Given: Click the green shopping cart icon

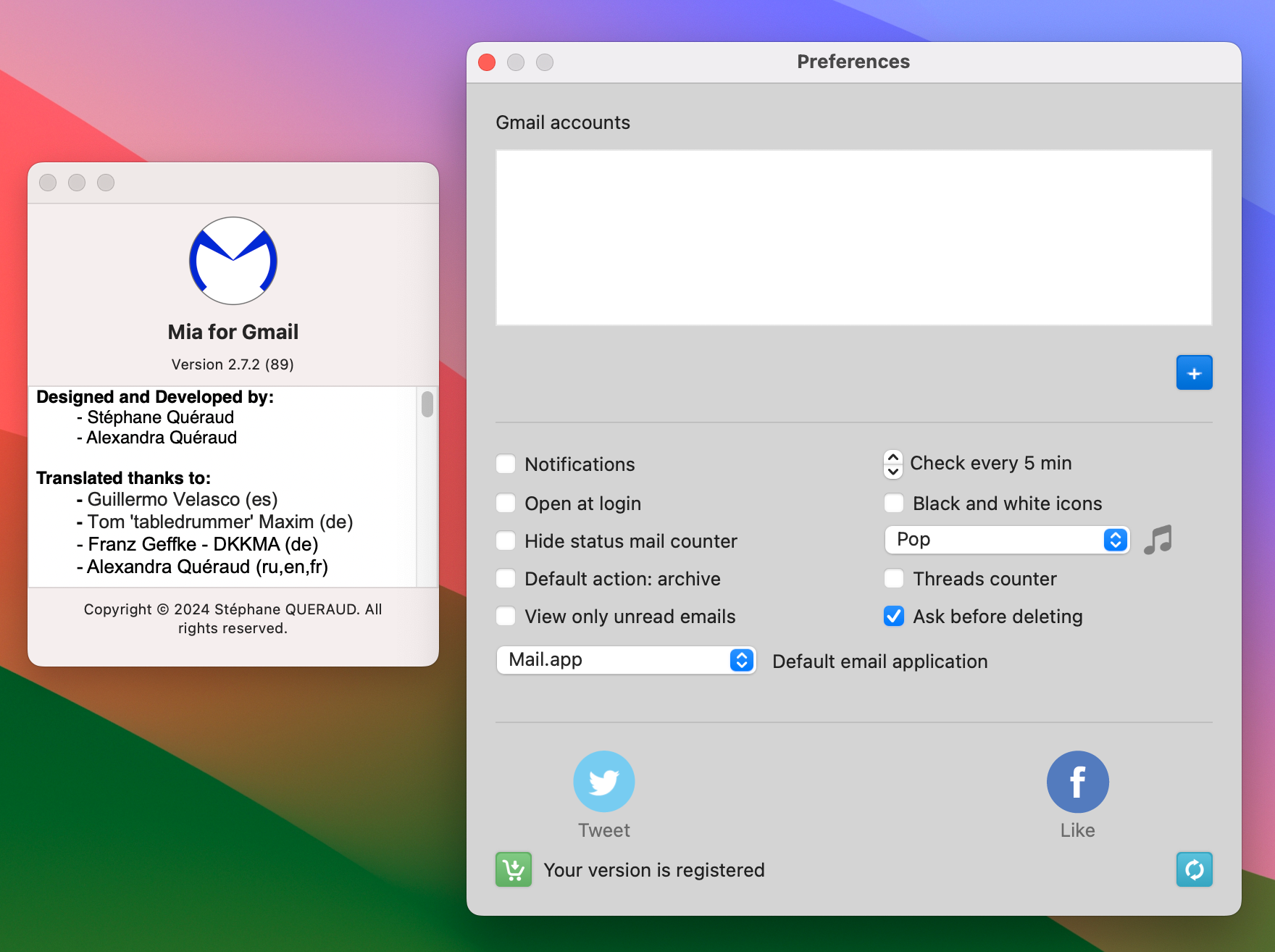Looking at the screenshot, I should point(514,869).
